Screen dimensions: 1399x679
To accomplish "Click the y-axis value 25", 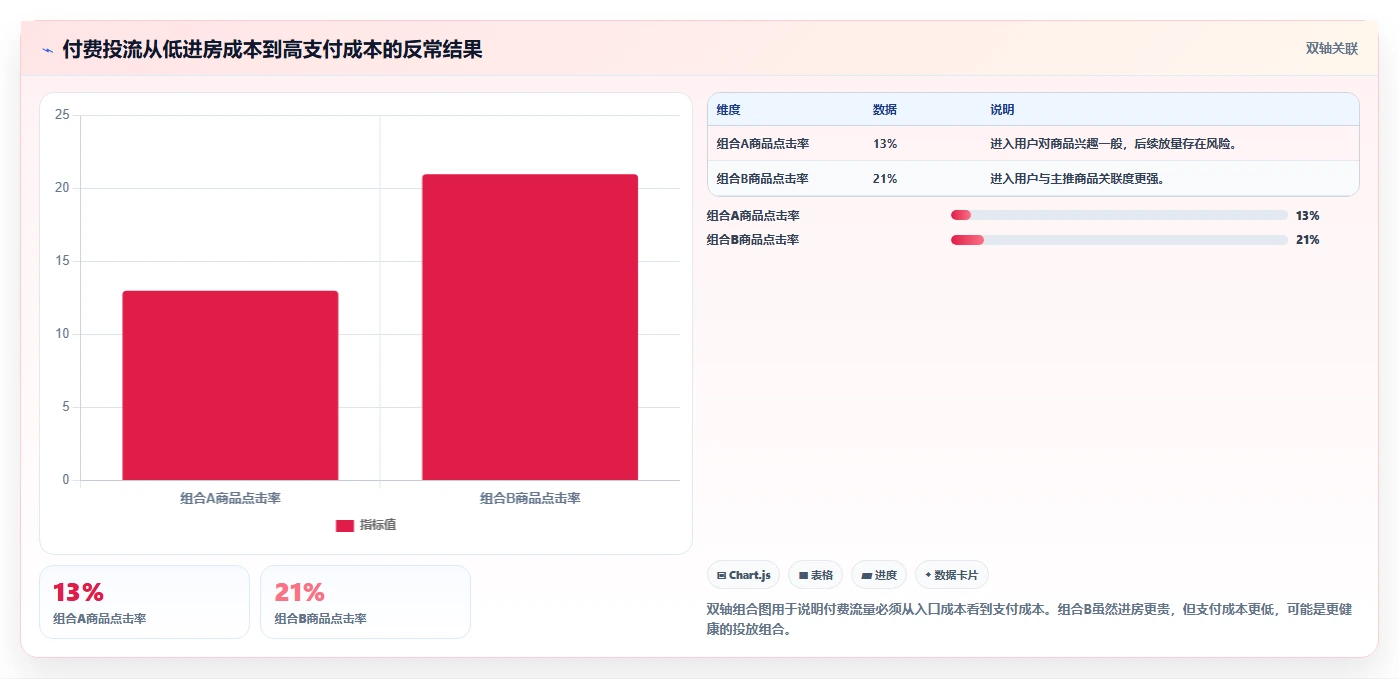I will click(x=62, y=115).
